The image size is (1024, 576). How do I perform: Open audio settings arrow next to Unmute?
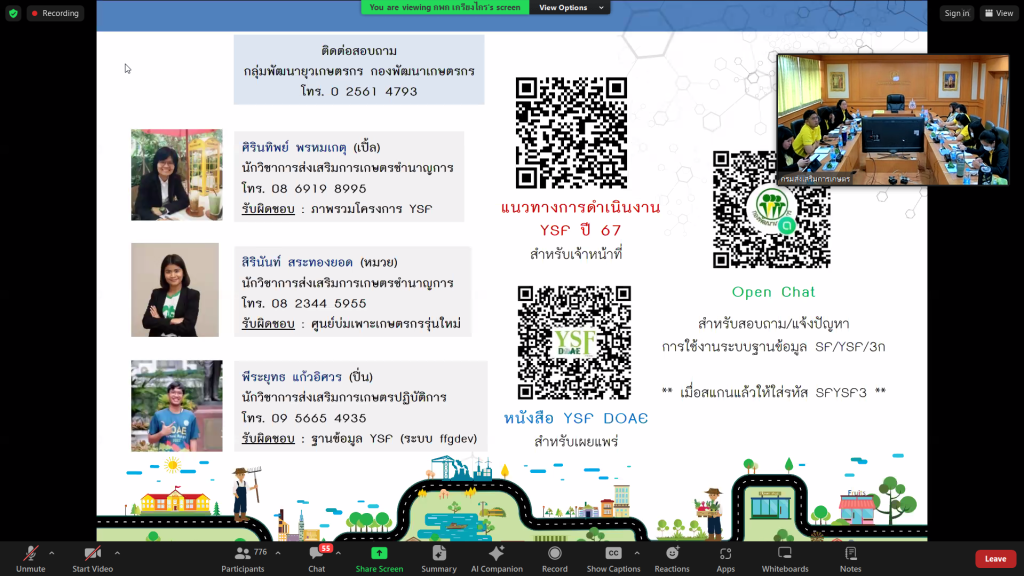tap(52, 553)
